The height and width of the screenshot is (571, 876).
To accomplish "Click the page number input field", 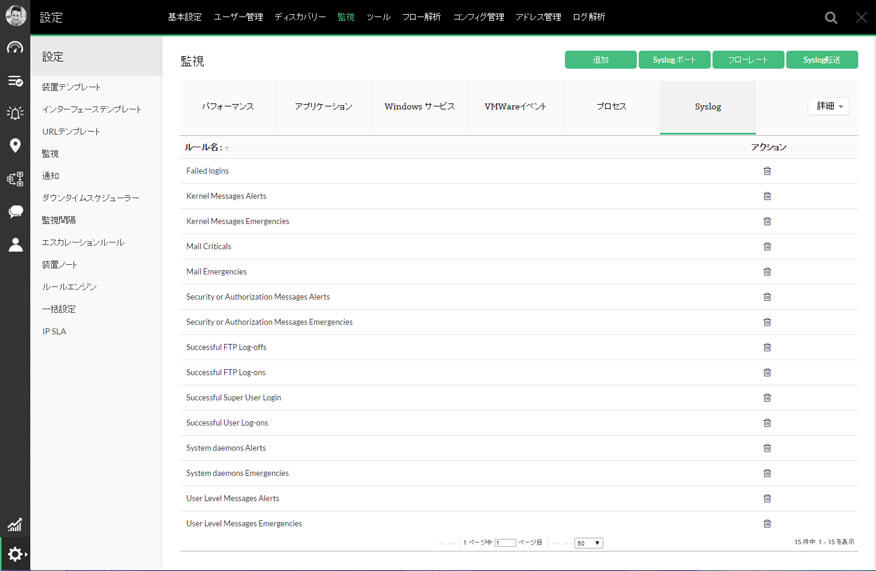I will [505, 543].
